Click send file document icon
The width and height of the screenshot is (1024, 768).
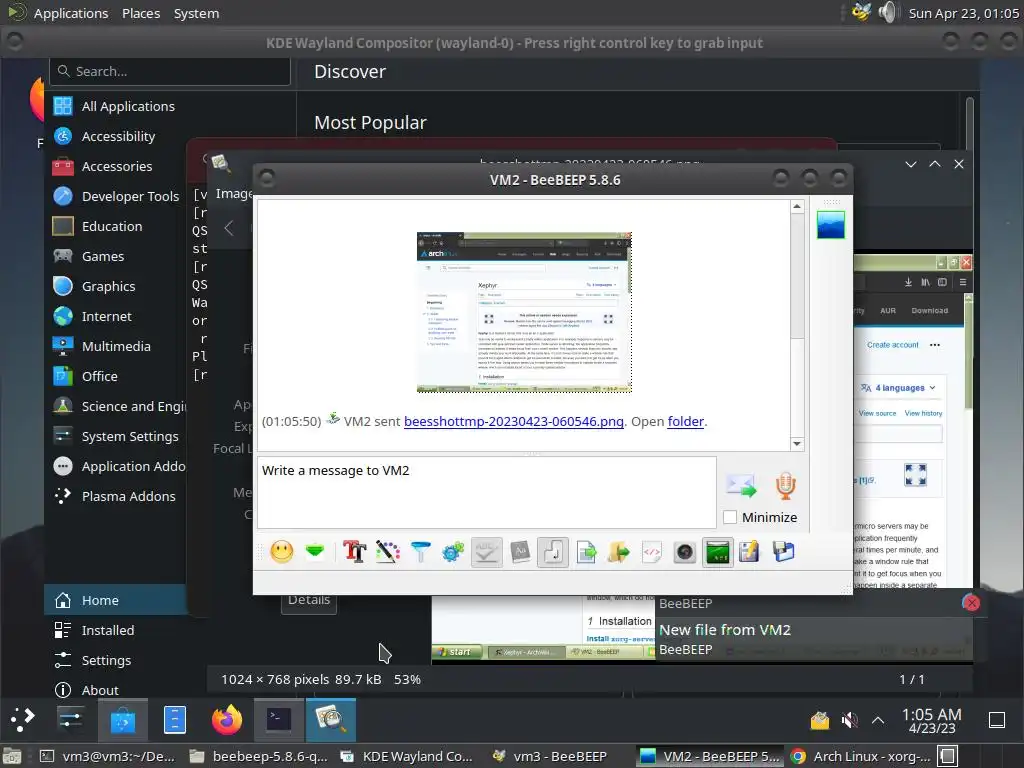point(586,552)
